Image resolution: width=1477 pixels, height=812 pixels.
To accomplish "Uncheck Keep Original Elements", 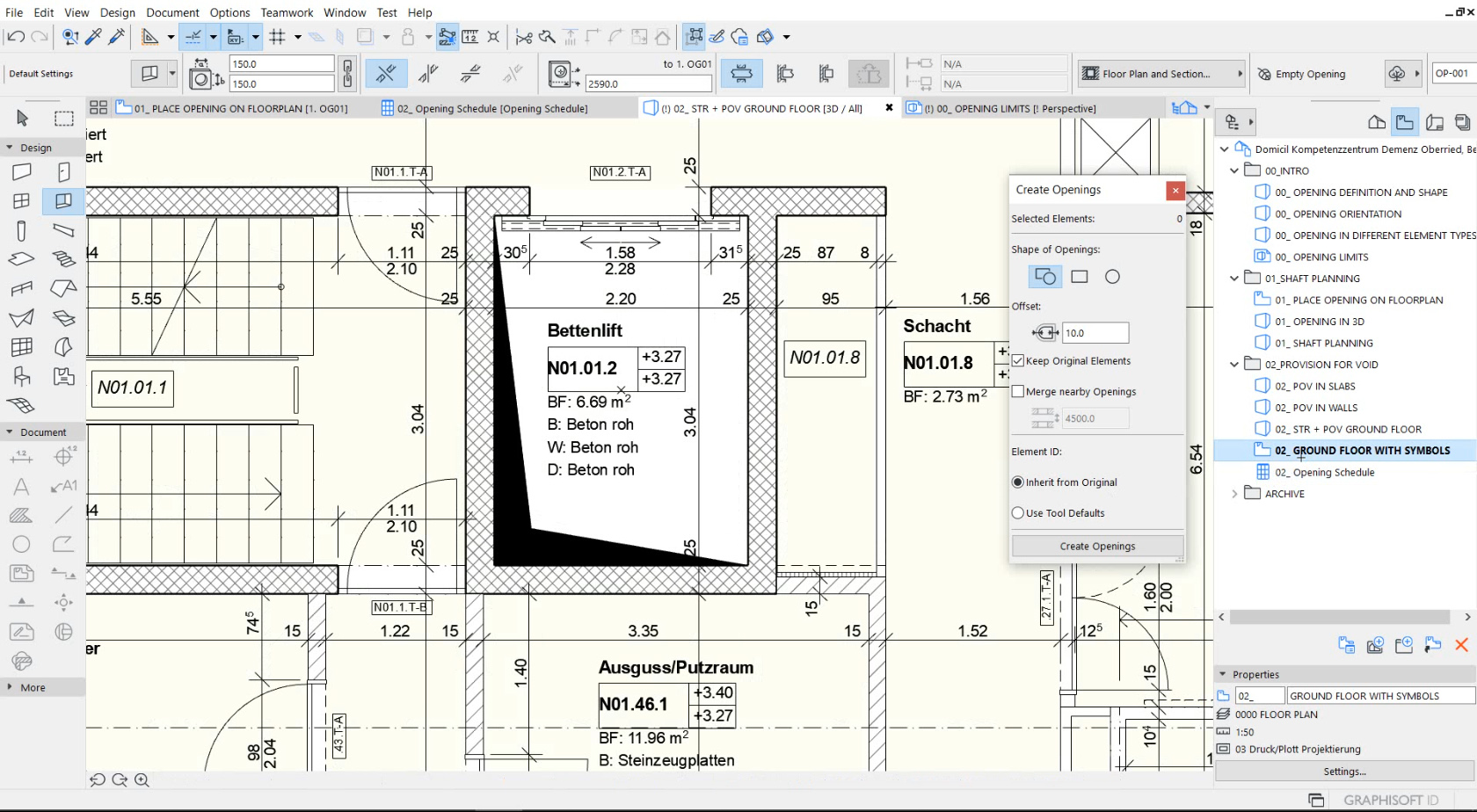I will 1018,361.
